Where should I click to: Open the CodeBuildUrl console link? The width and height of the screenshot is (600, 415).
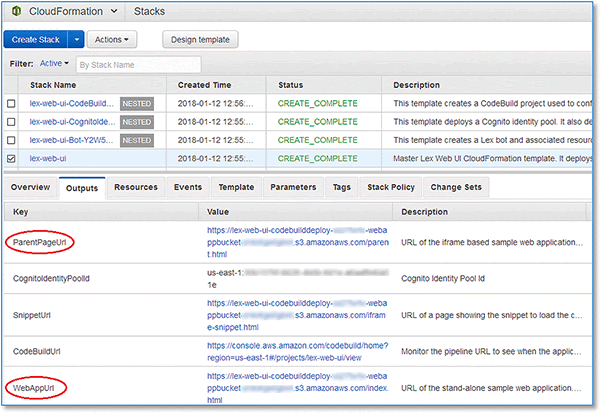297,352
